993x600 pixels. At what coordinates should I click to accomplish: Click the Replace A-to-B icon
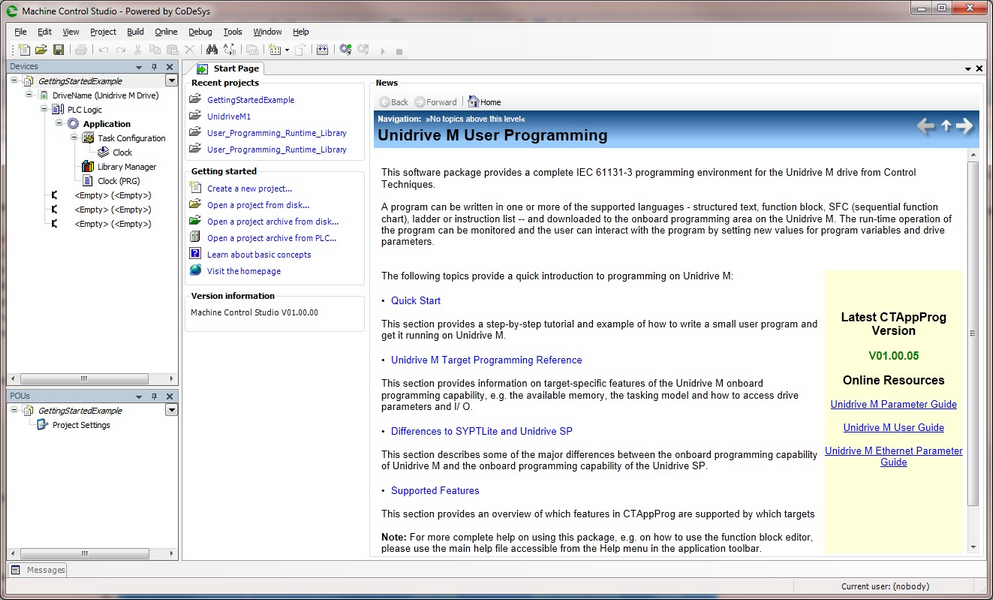pyautogui.click(x=229, y=49)
